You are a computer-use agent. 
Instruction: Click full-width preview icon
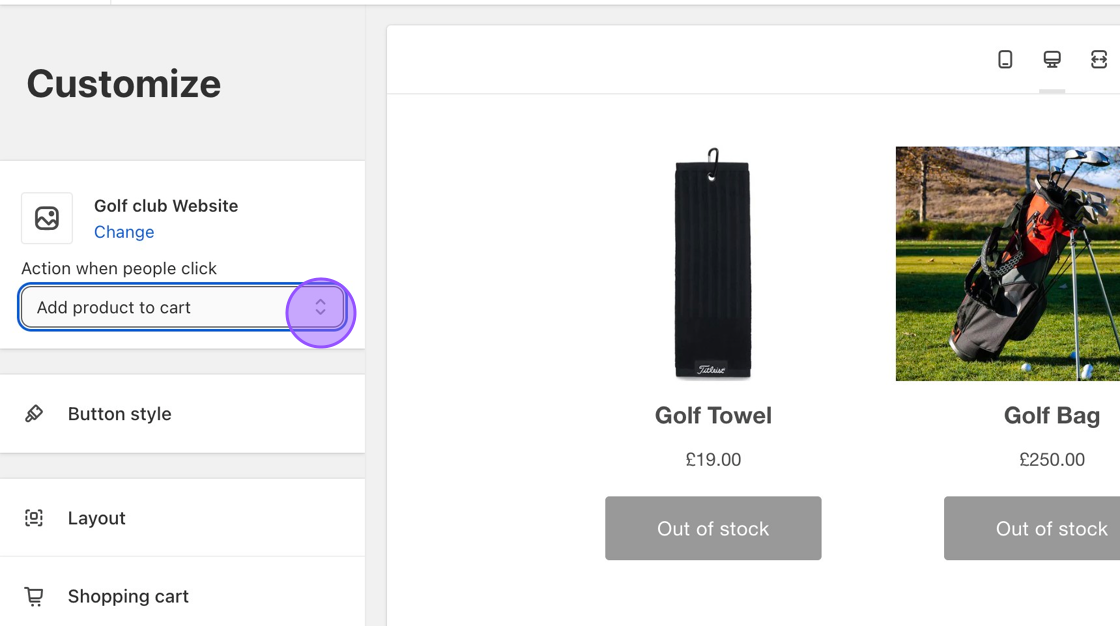pos(1098,60)
